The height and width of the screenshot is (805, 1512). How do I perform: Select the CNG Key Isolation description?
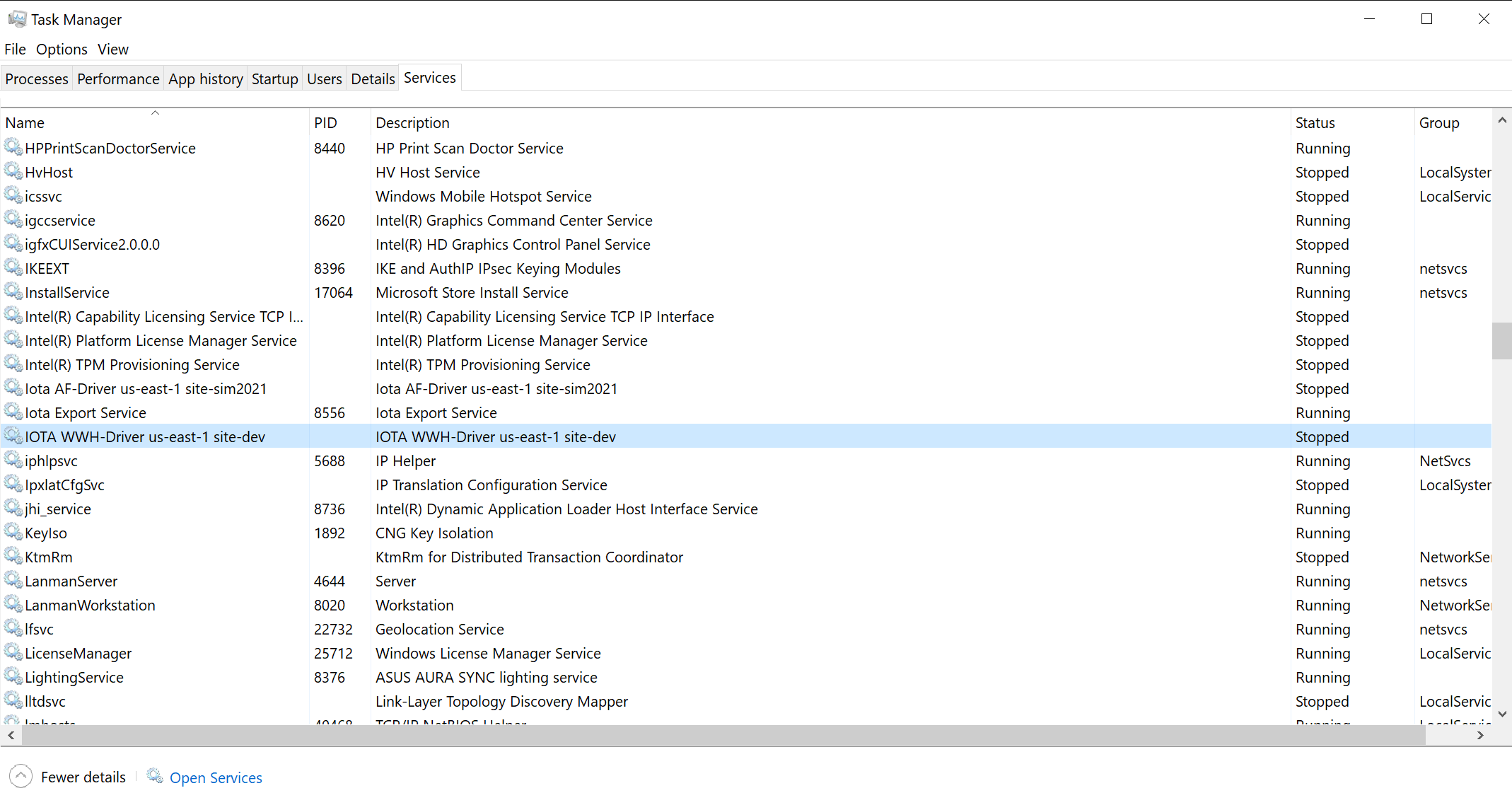coord(434,533)
